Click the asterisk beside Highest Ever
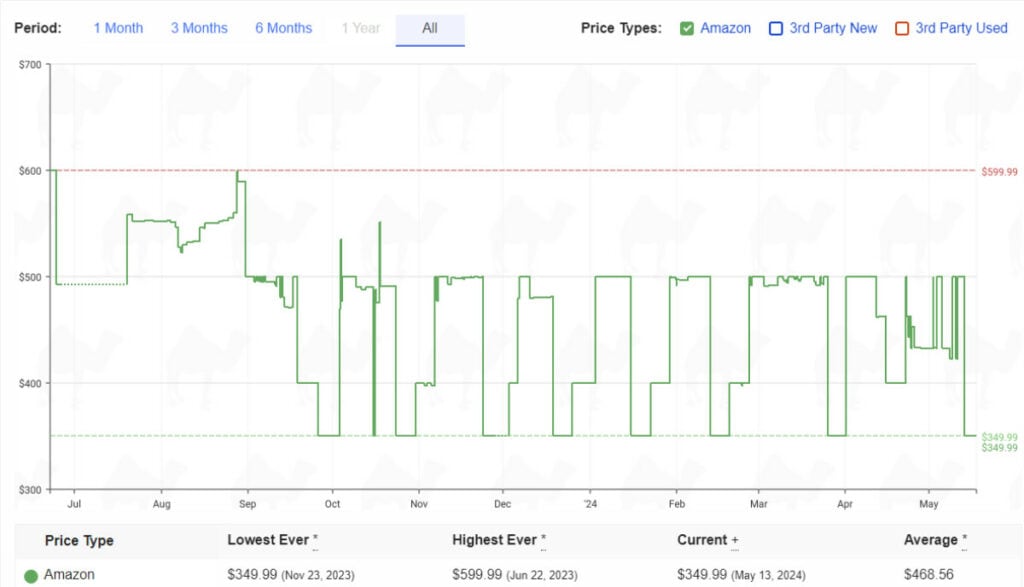The width and height of the screenshot is (1024, 587). [x=544, y=540]
